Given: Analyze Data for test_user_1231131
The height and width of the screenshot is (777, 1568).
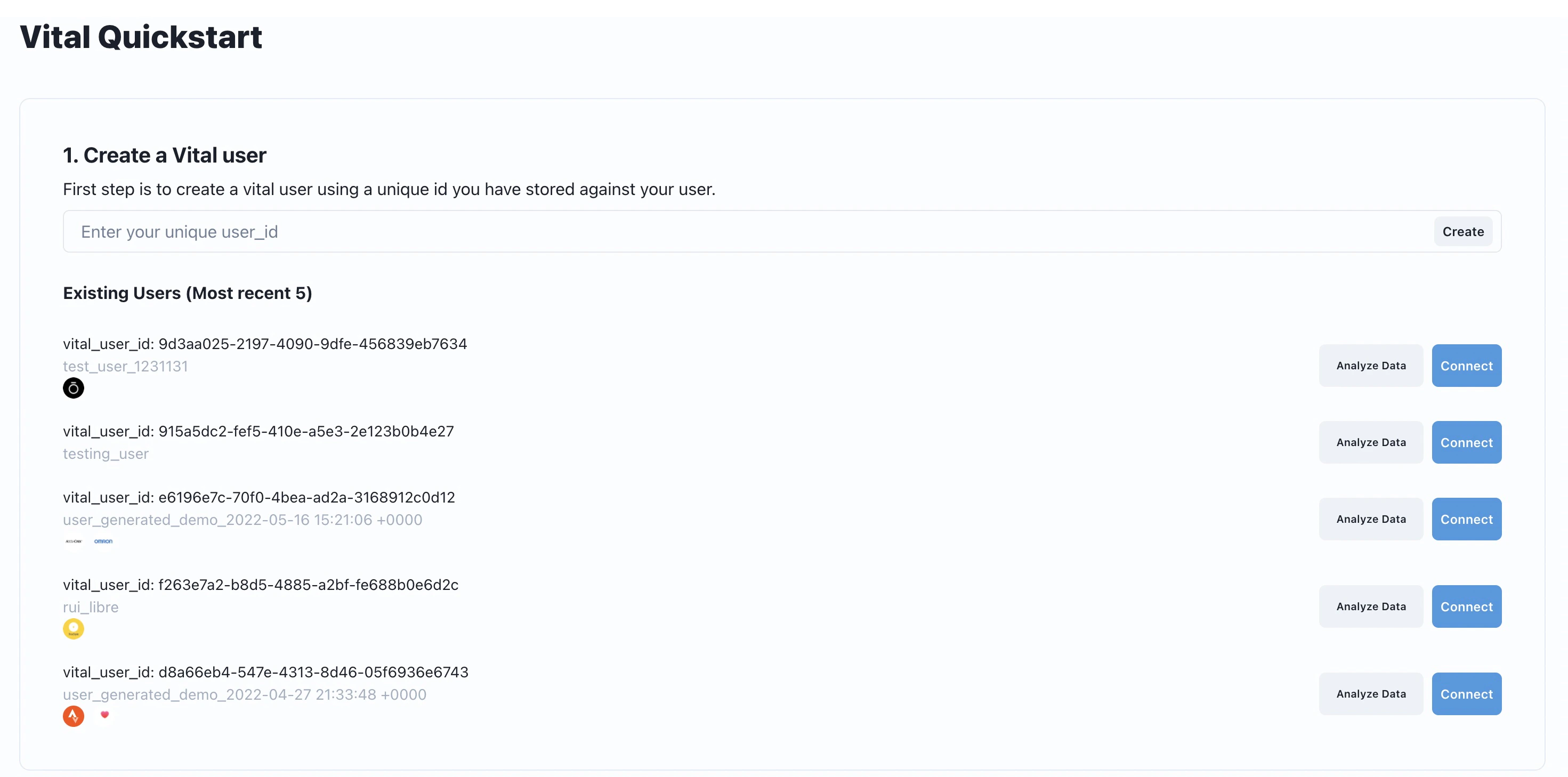Looking at the screenshot, I should pos(1371,366).
